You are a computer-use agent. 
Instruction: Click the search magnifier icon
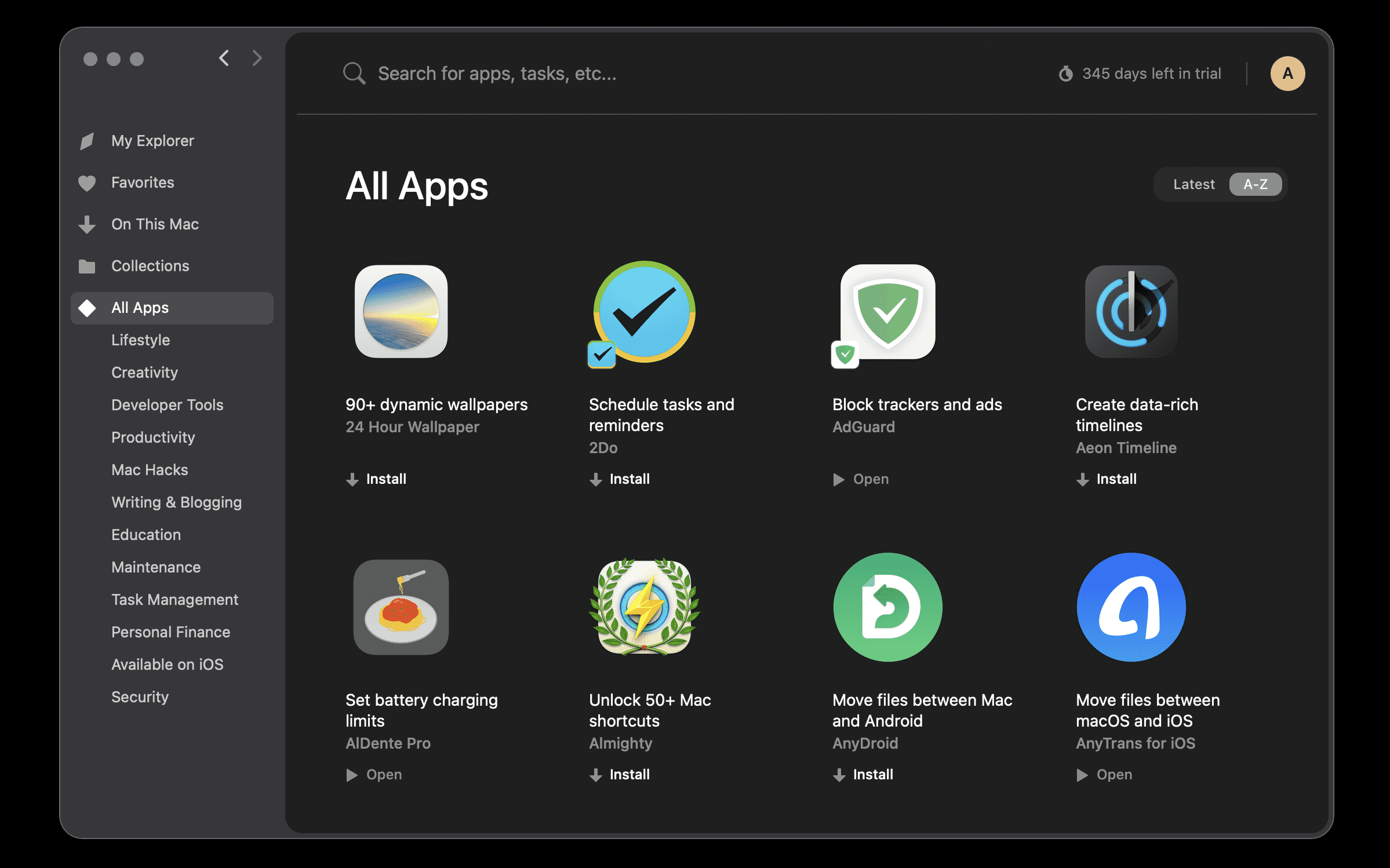[354, 74]
